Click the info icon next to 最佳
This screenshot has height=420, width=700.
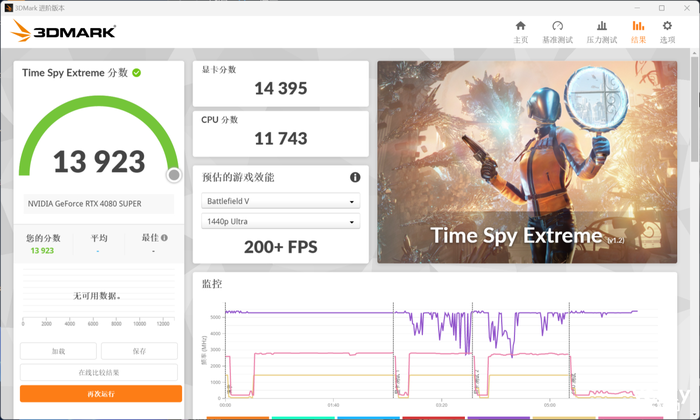click(164, 238)
